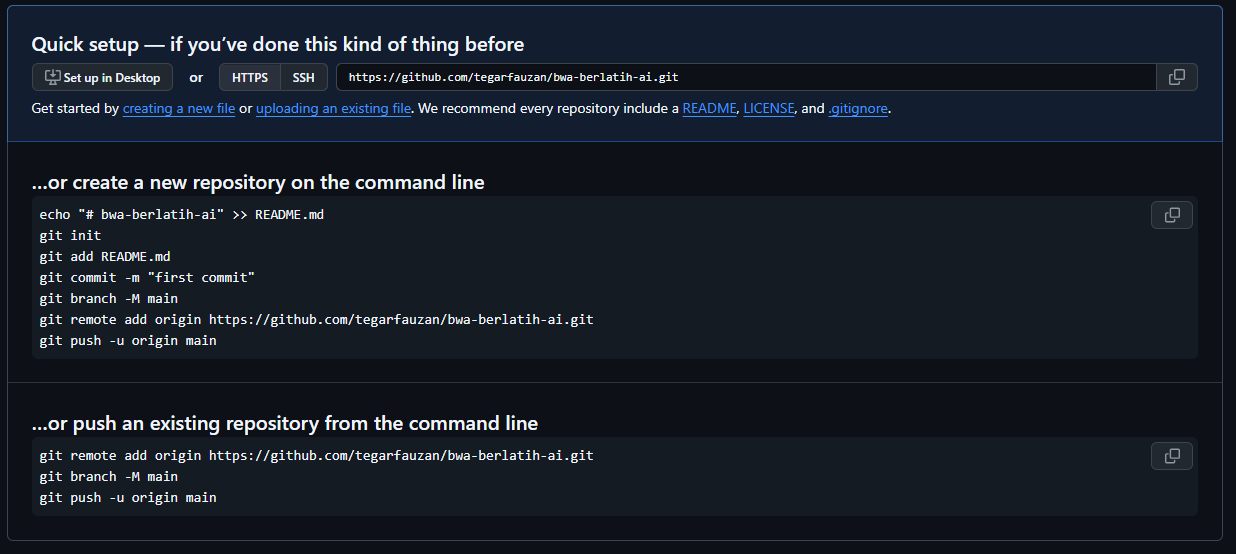Follow the README link
The width and height of the screenshot is (1236, 554).
pos(710,108)
